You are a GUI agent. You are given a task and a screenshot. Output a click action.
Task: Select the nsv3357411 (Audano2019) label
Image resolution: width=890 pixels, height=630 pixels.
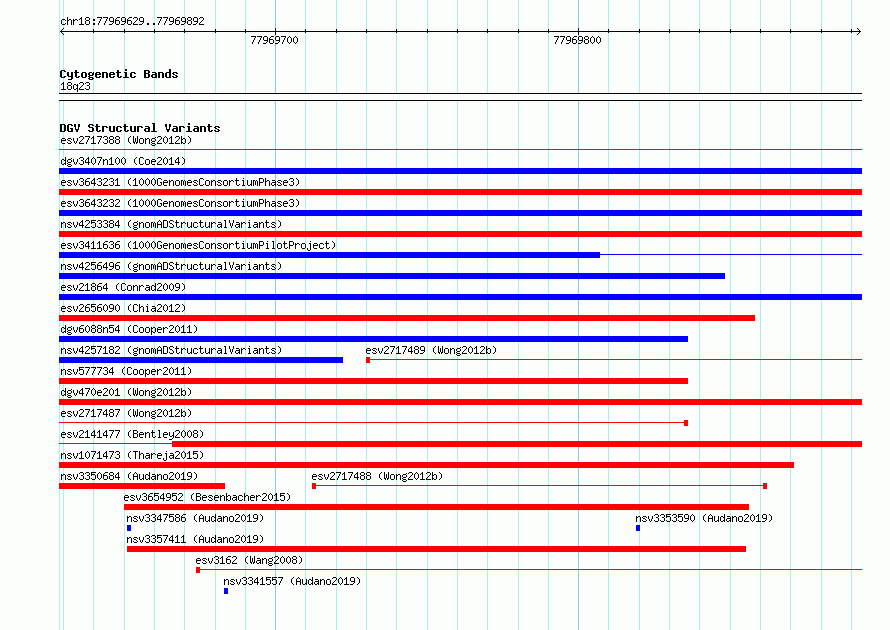point(195,539)
